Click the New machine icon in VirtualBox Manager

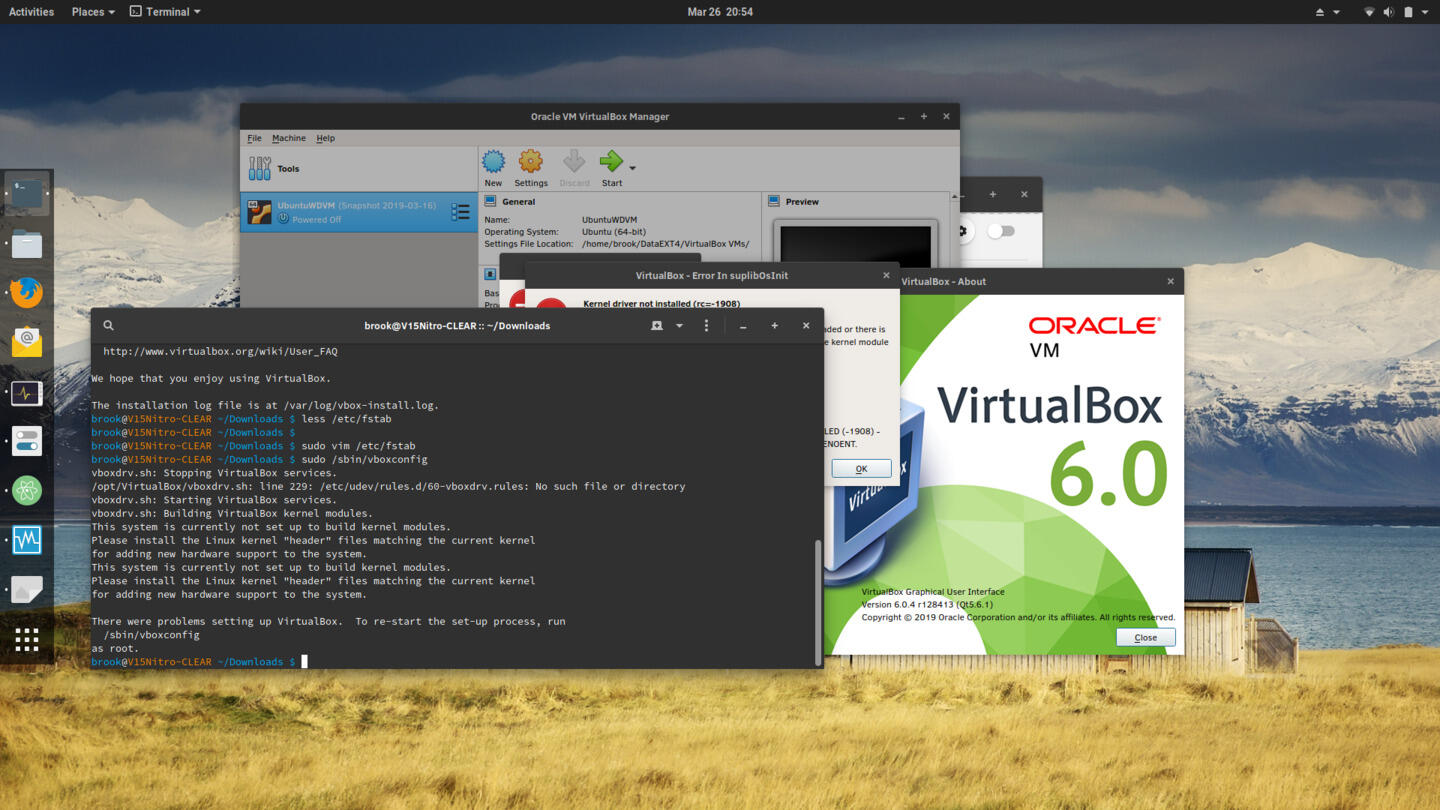click(x=493, y=162)
